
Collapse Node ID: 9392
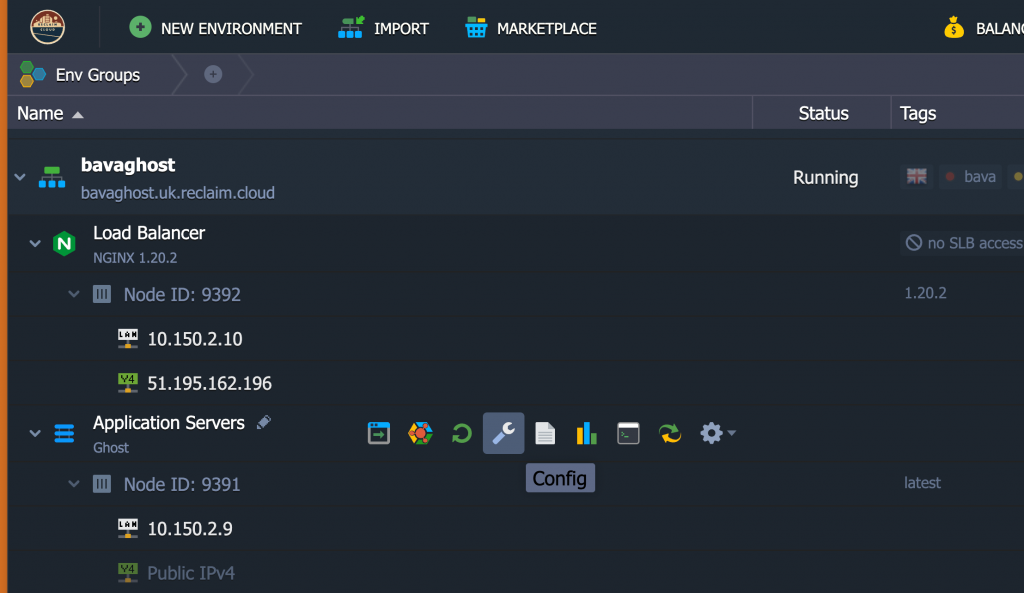coord(74,294)
